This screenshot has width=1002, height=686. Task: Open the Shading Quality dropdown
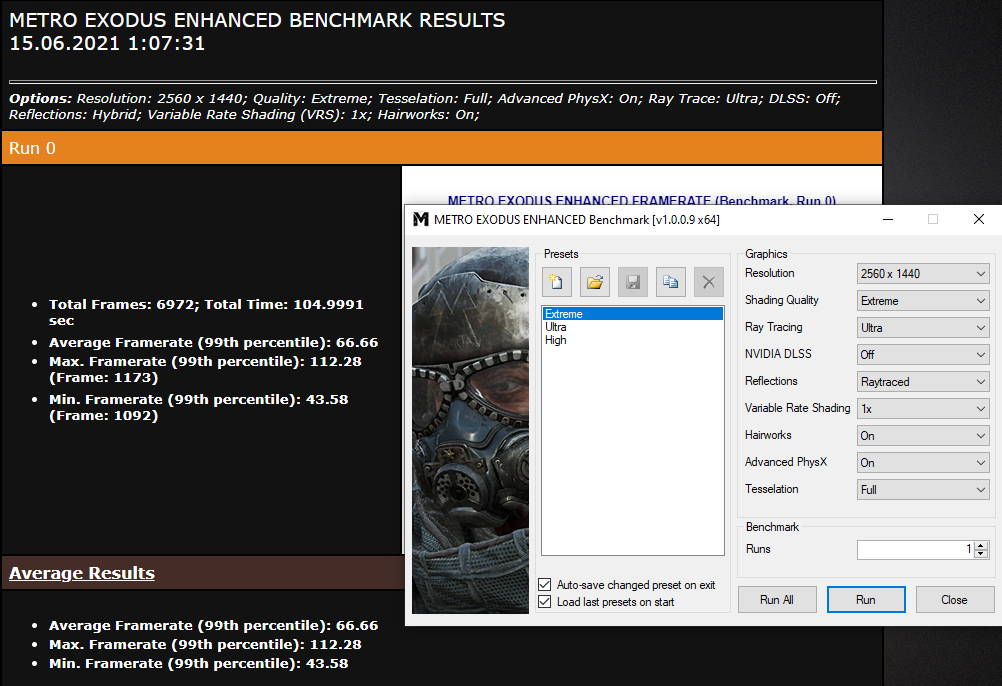[923, 301]
